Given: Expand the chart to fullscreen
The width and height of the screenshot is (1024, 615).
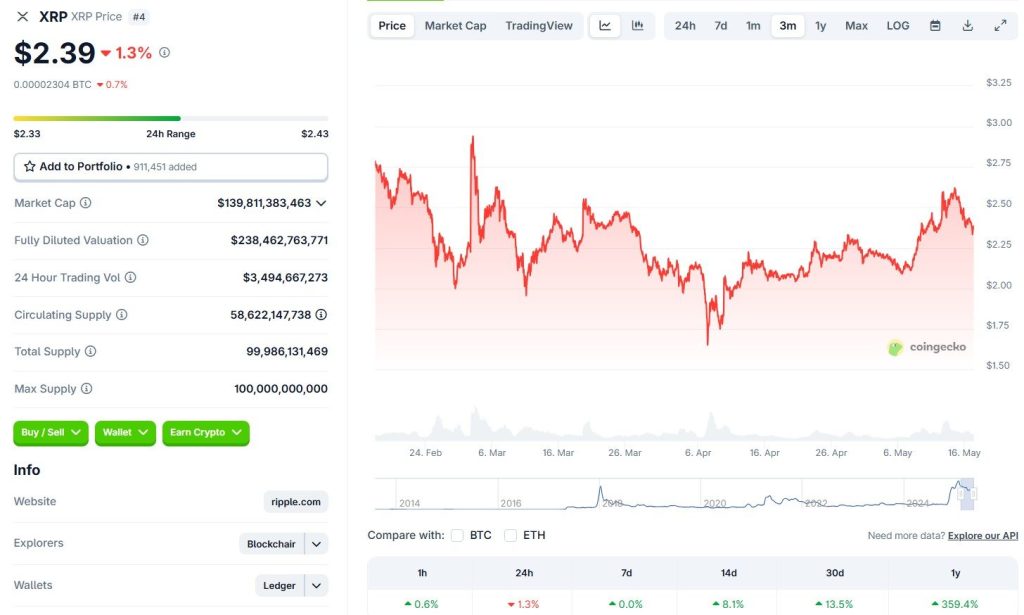Looking at the screenshot, I should click(1000, 26).
